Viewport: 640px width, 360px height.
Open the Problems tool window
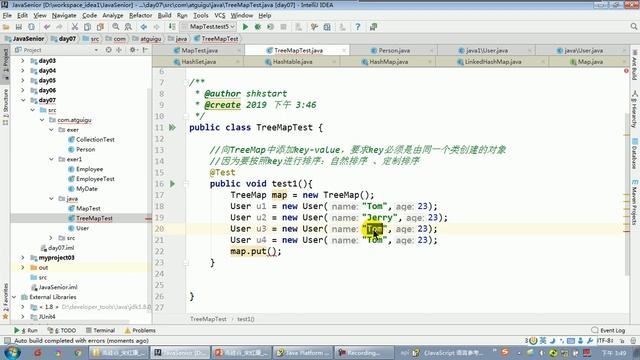click(140, 330)
